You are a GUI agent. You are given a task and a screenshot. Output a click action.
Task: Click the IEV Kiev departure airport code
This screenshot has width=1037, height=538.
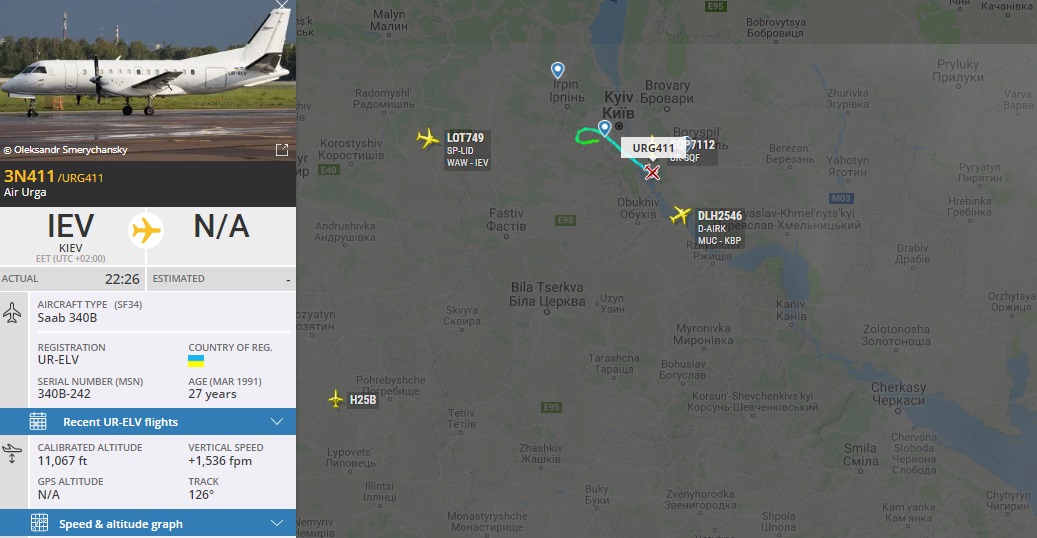(70, 226)
